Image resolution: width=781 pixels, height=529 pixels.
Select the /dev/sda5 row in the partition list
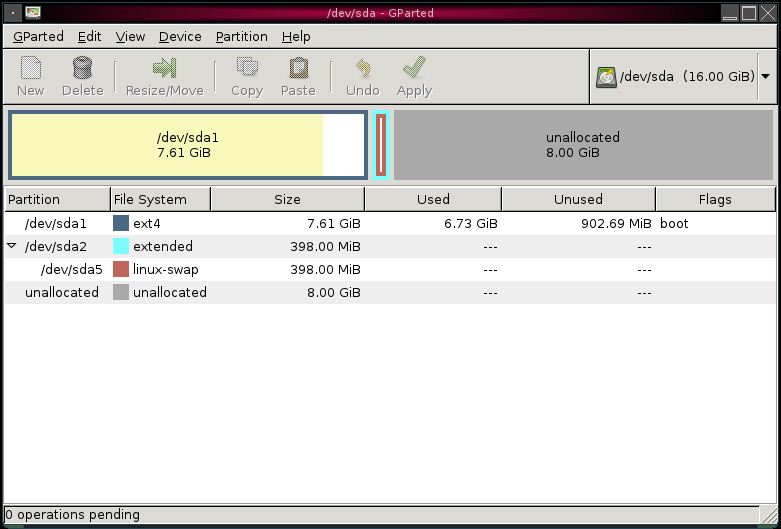tap(390, 269)
